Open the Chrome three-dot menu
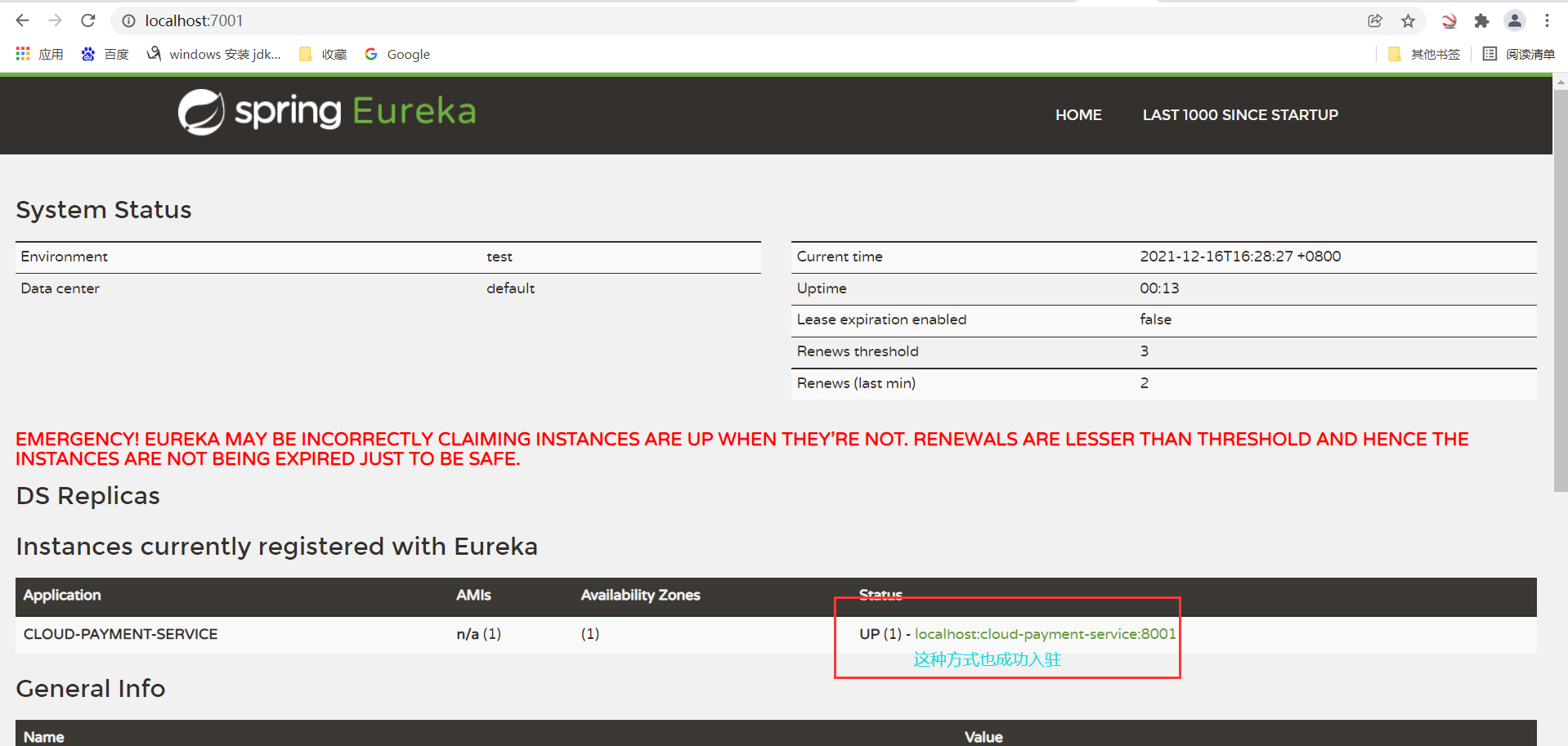The height and width of the screenshot is (746, 1568). (x=1547, y=20)
